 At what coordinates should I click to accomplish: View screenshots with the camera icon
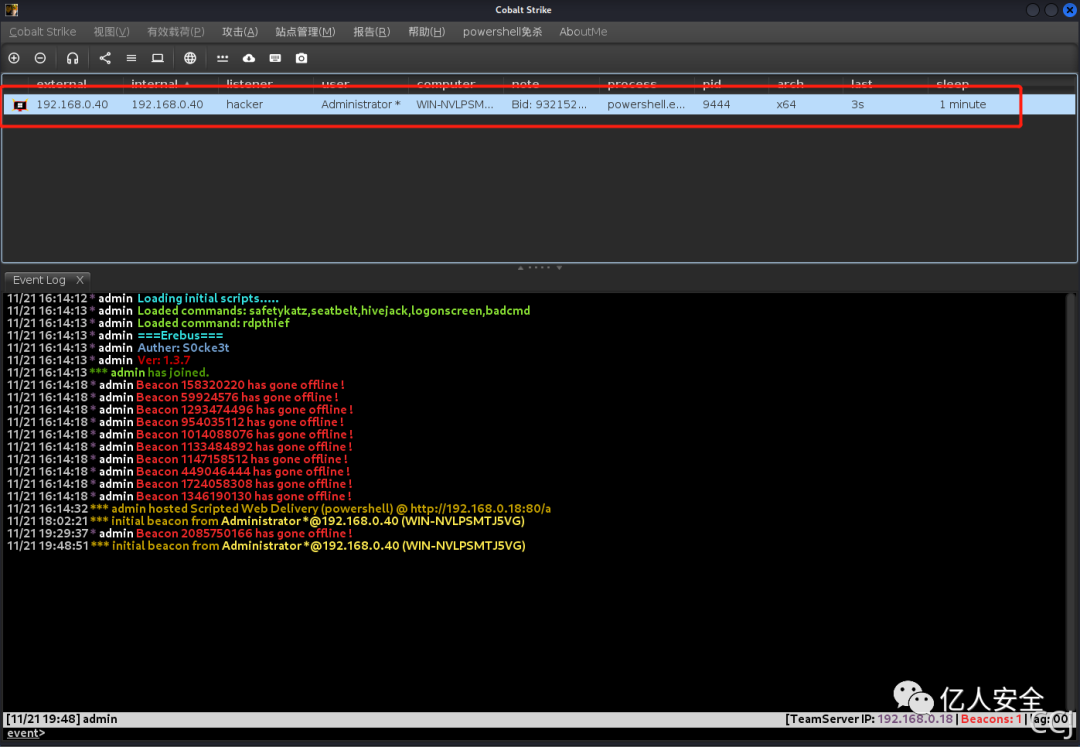pyautogui.click(x=301, y=58)
